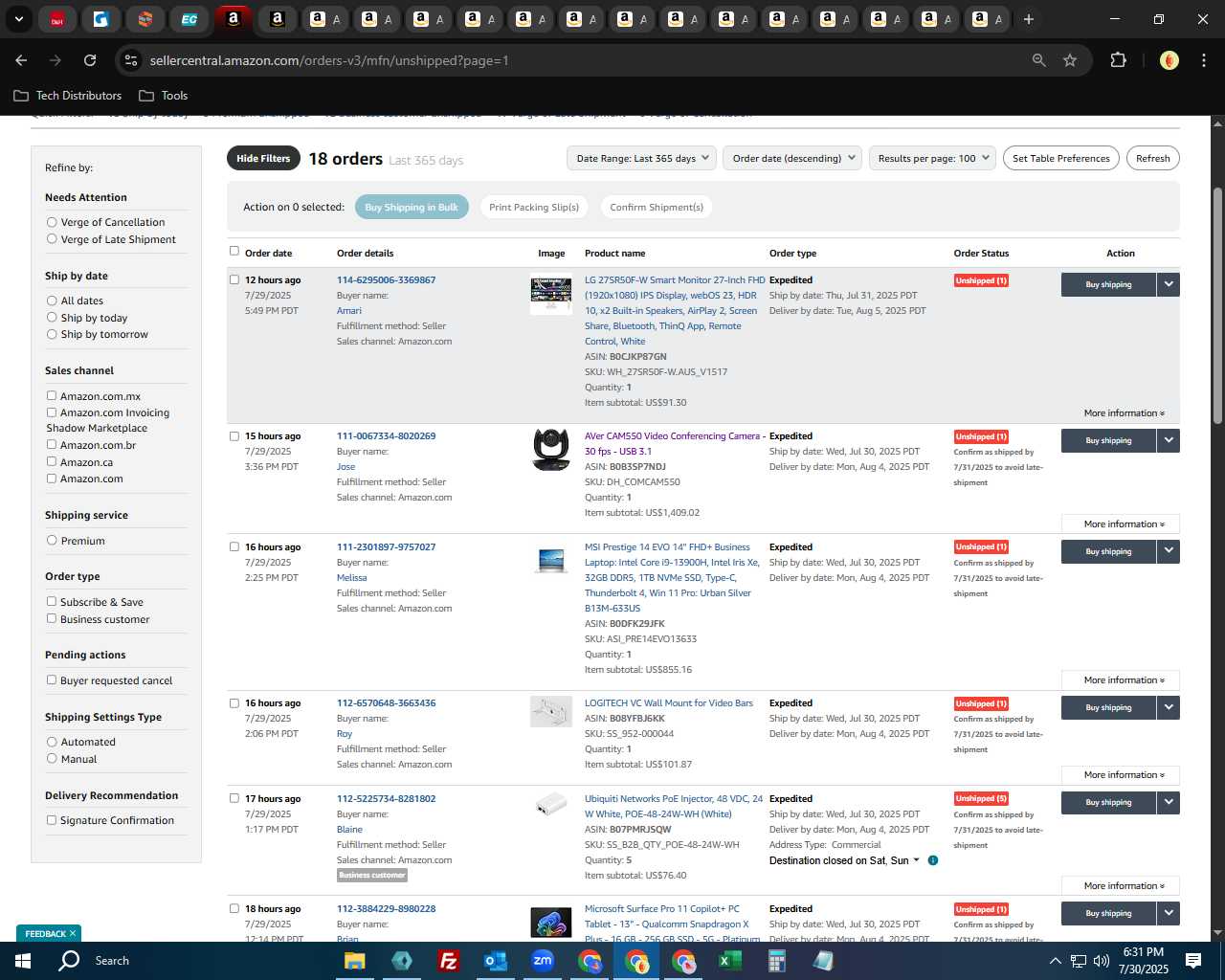Expand More information for the LG monitor order
This screenshot has width=1225, height=980.
tap(1125, 413)
